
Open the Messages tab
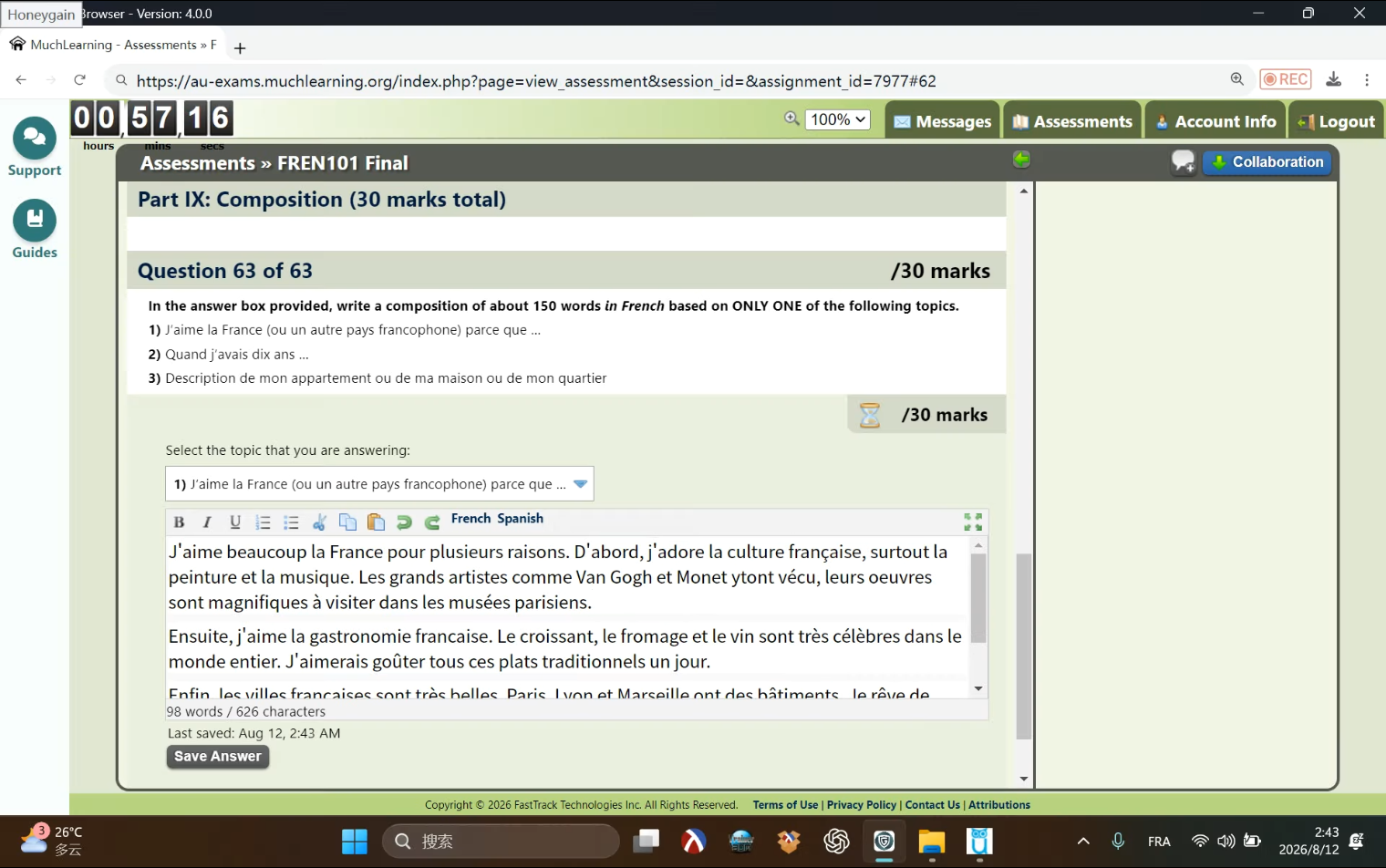(x=942, y=121)
